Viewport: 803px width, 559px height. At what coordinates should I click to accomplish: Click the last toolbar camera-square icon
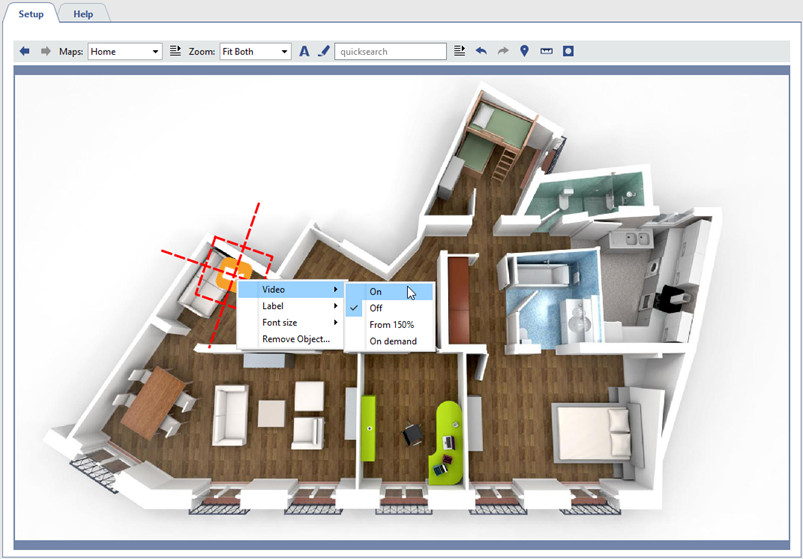[x=568, y=51]
